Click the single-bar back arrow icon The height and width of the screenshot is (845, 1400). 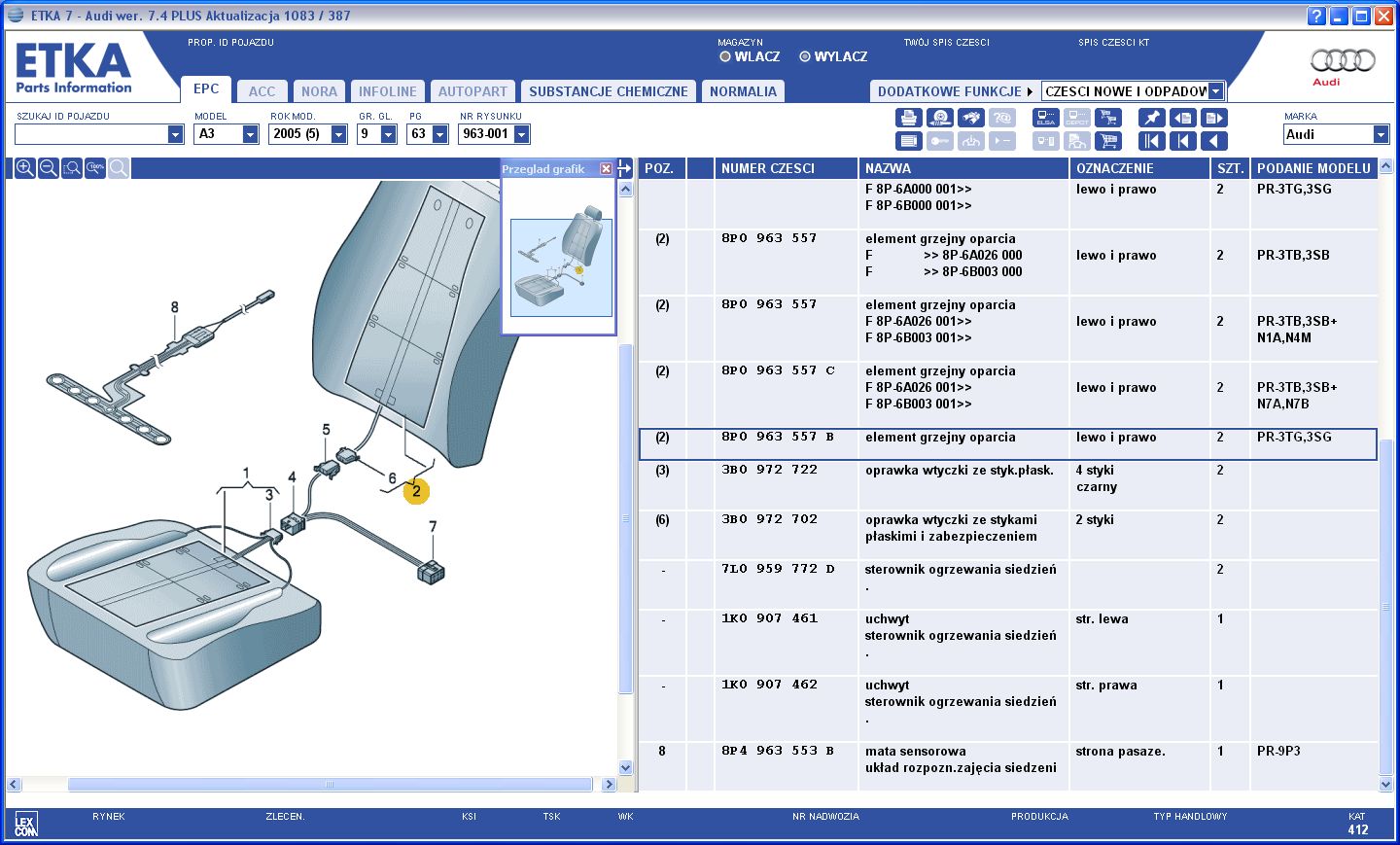(1182, 141)
